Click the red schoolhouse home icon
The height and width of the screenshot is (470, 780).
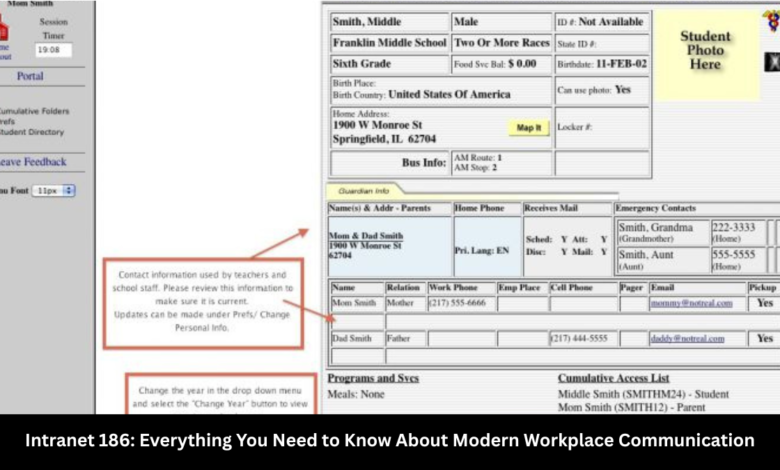tap(3, 28)
